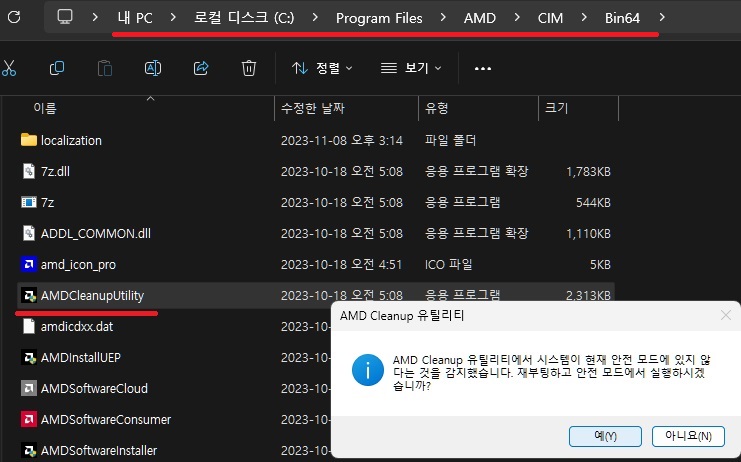
Task: Expand the chevron after 내 PC
Action: click(x=173, y=17)
